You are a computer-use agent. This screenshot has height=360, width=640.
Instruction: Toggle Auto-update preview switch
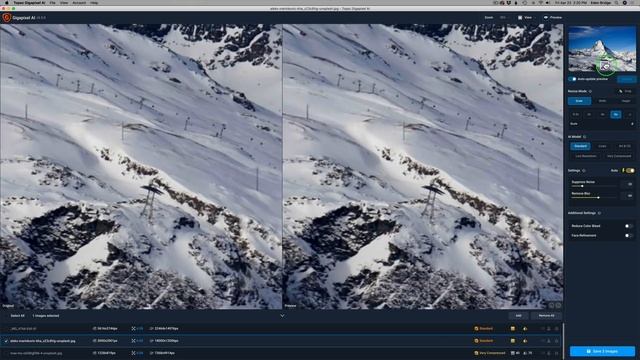(572, 79)
